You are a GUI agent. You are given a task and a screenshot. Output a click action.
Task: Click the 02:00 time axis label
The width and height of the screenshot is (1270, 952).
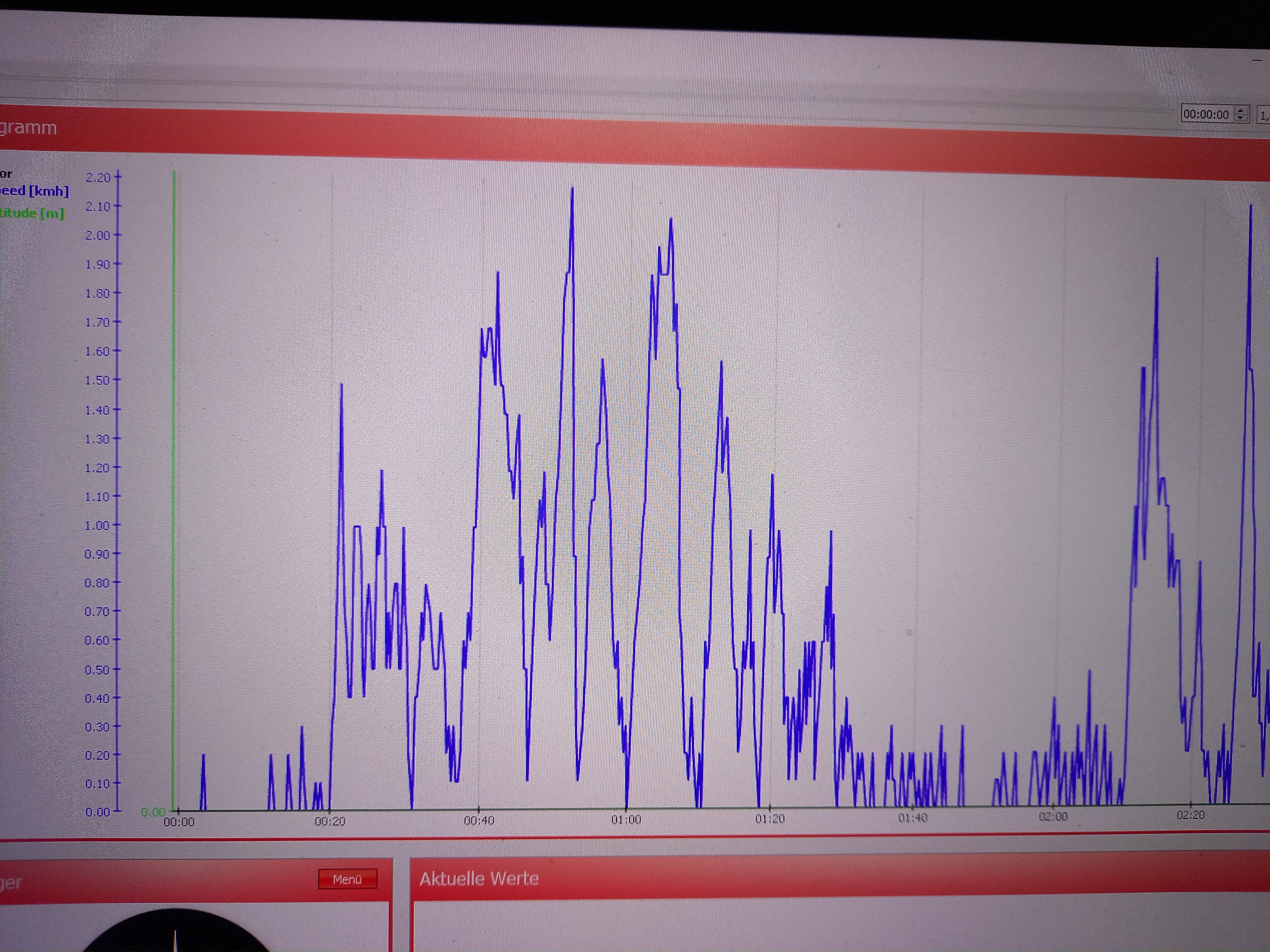tap(1053, 816)
